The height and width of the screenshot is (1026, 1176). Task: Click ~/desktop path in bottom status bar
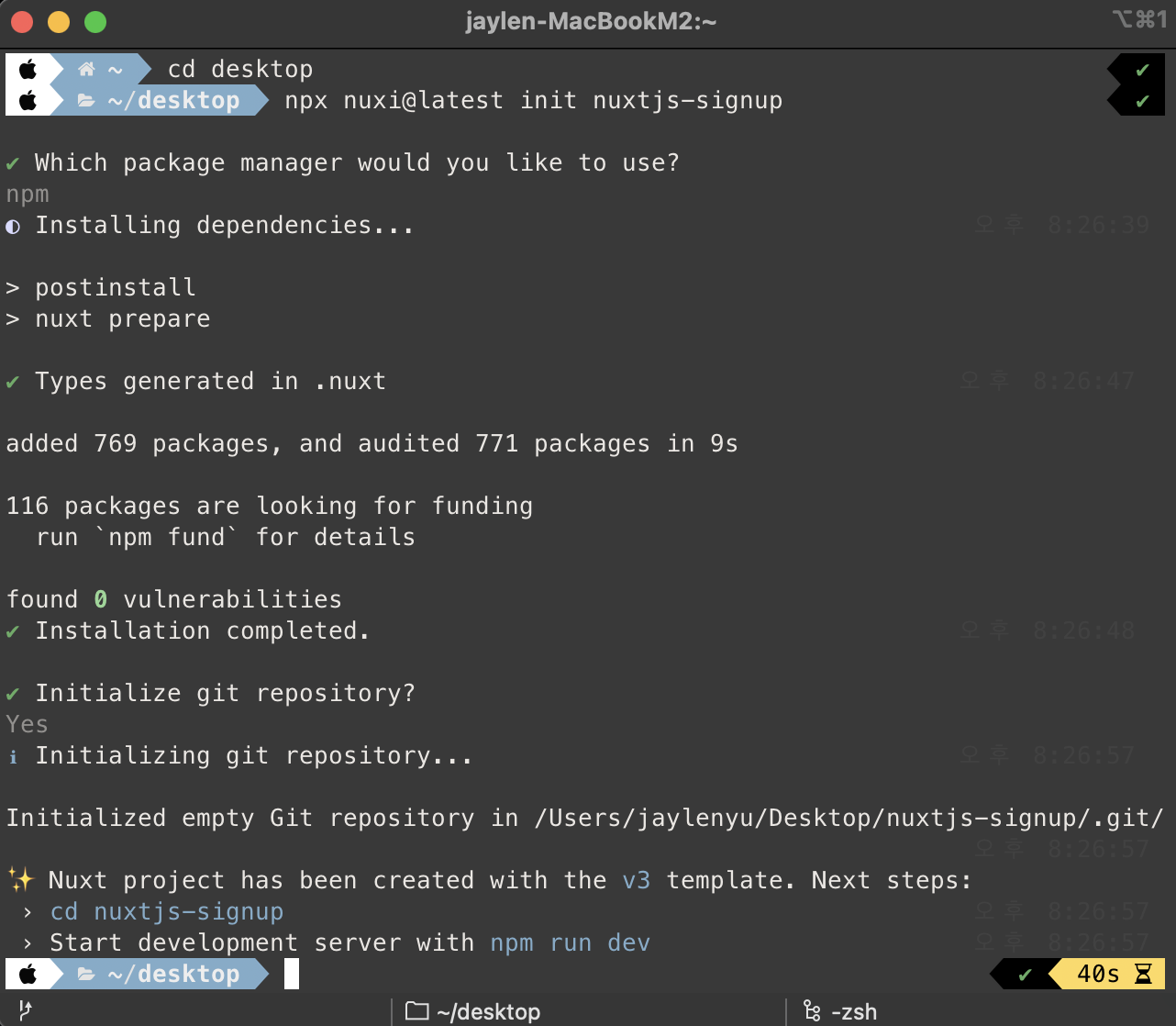tap(488, 1012)
